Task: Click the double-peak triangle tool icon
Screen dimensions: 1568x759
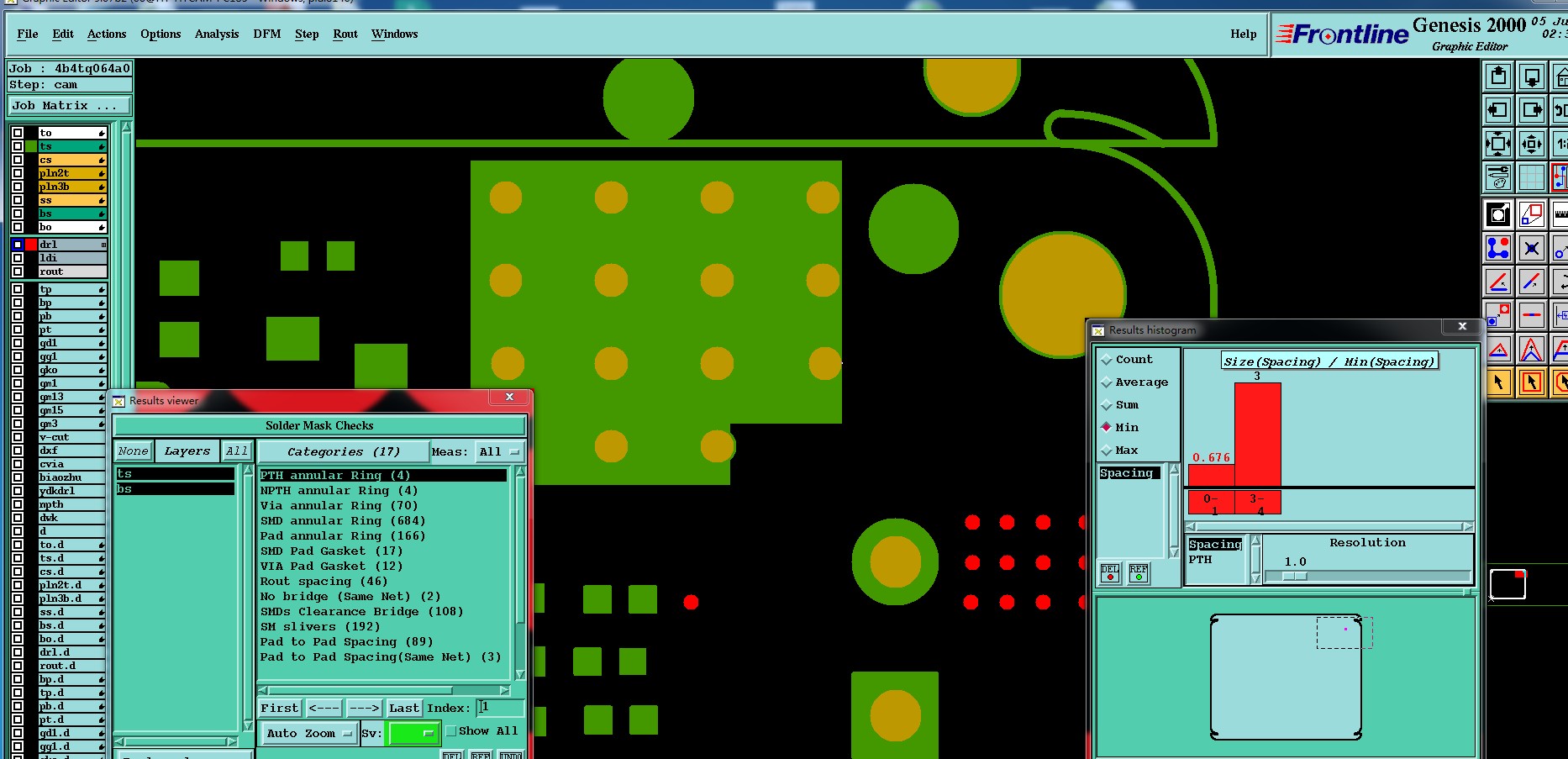Action: [1532, 349]
